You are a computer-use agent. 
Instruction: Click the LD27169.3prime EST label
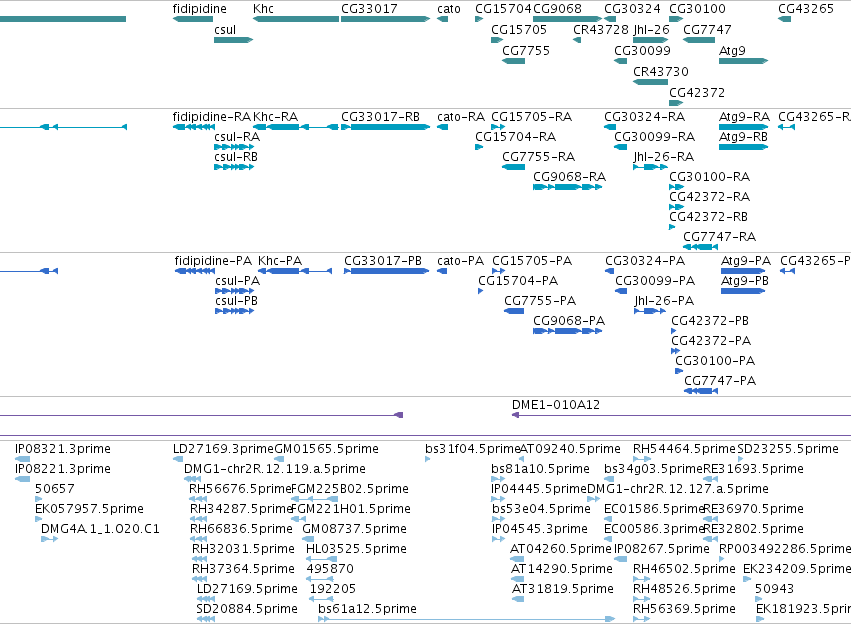tap(223, 449)
